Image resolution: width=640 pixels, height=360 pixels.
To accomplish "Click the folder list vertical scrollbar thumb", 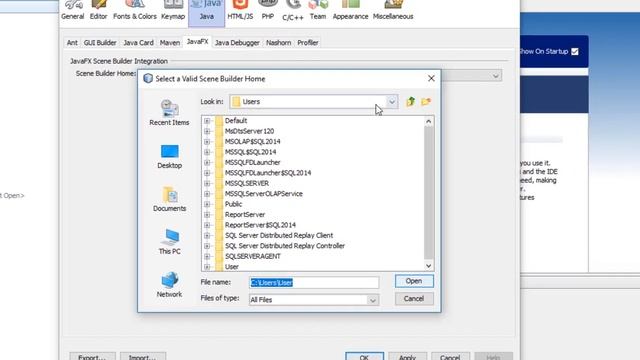I will point(429,192).
